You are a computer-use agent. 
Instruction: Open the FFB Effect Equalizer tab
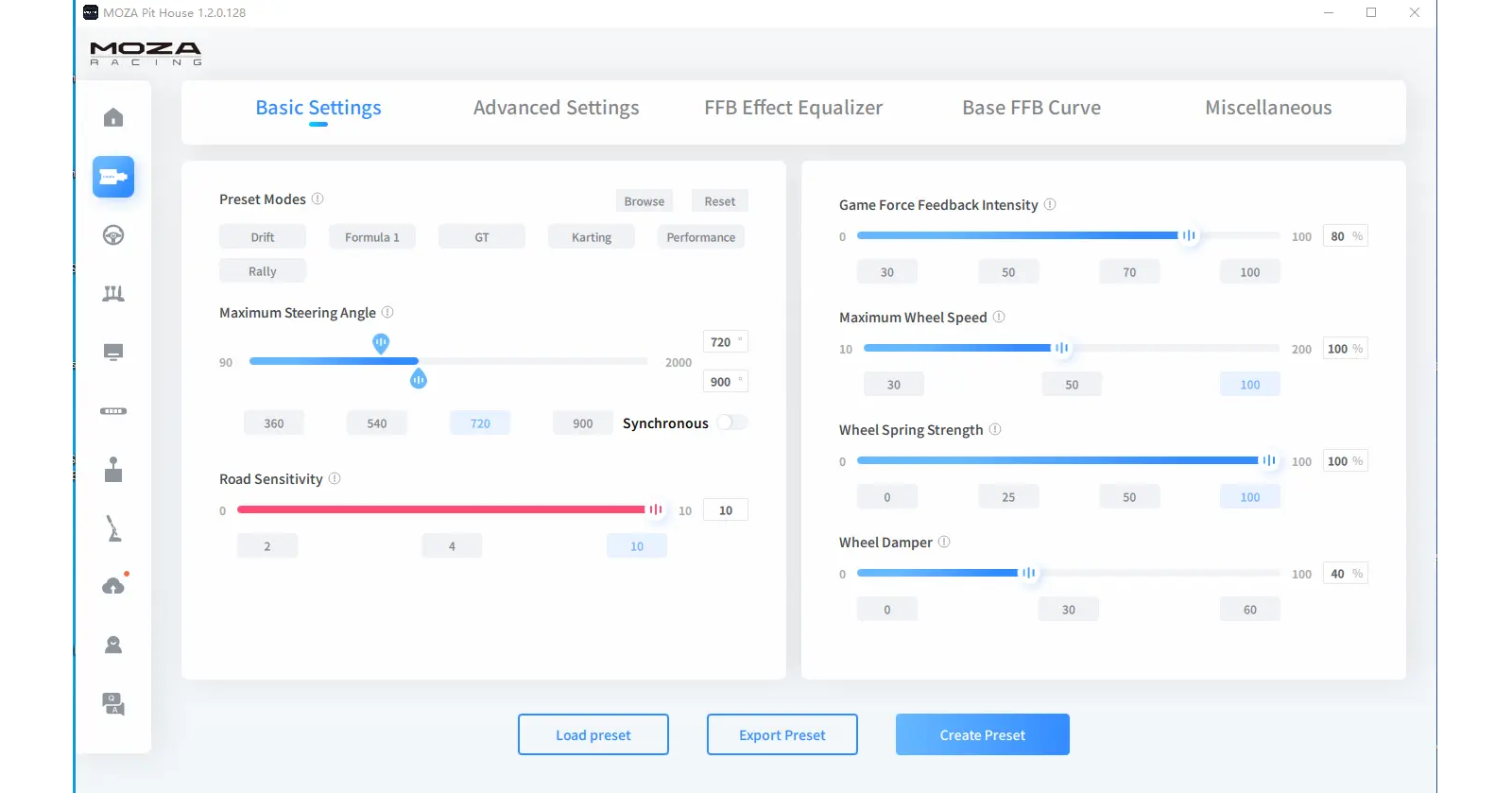pos(793,108)
